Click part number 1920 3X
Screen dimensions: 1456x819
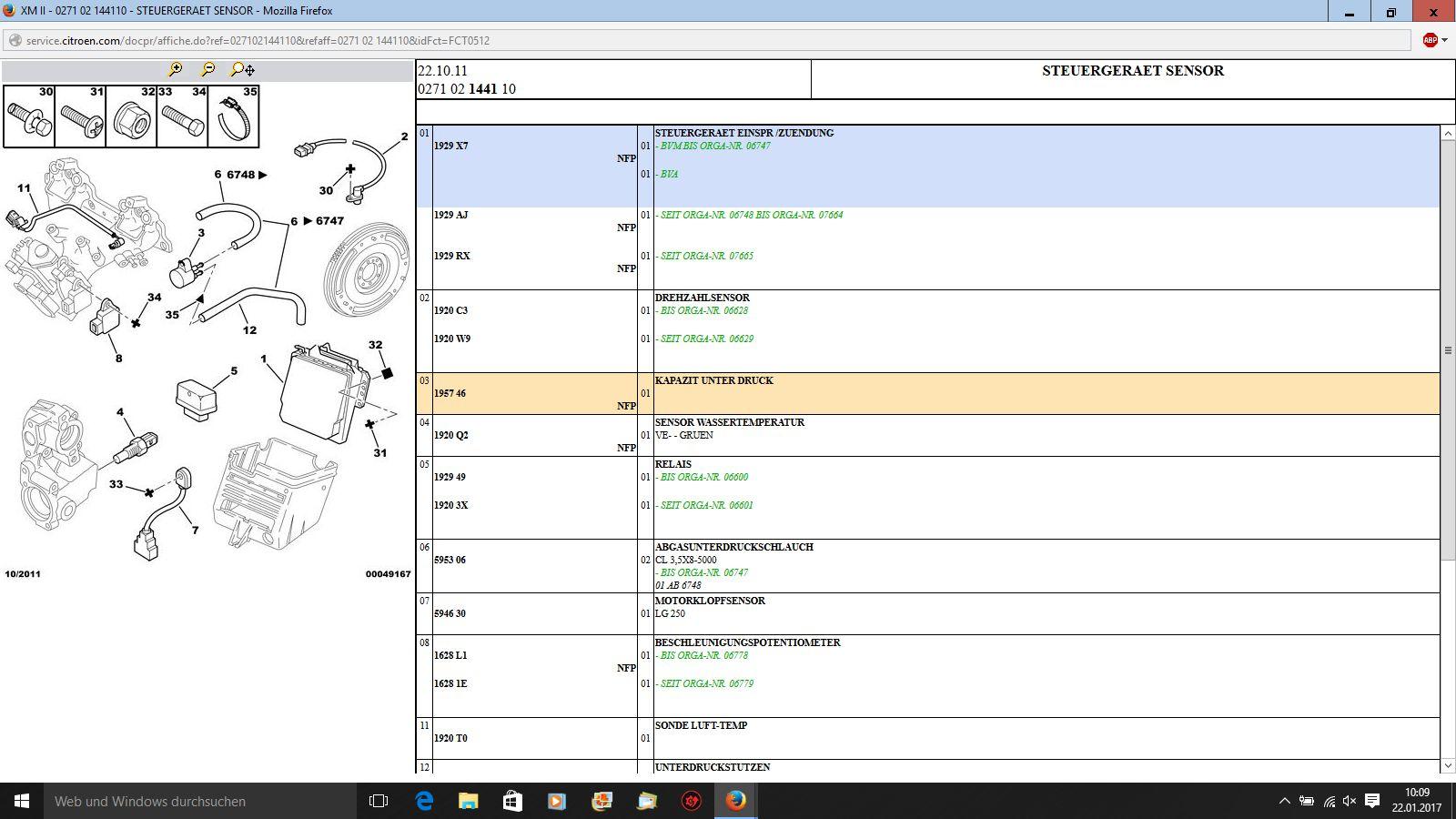tap(450, 505)
